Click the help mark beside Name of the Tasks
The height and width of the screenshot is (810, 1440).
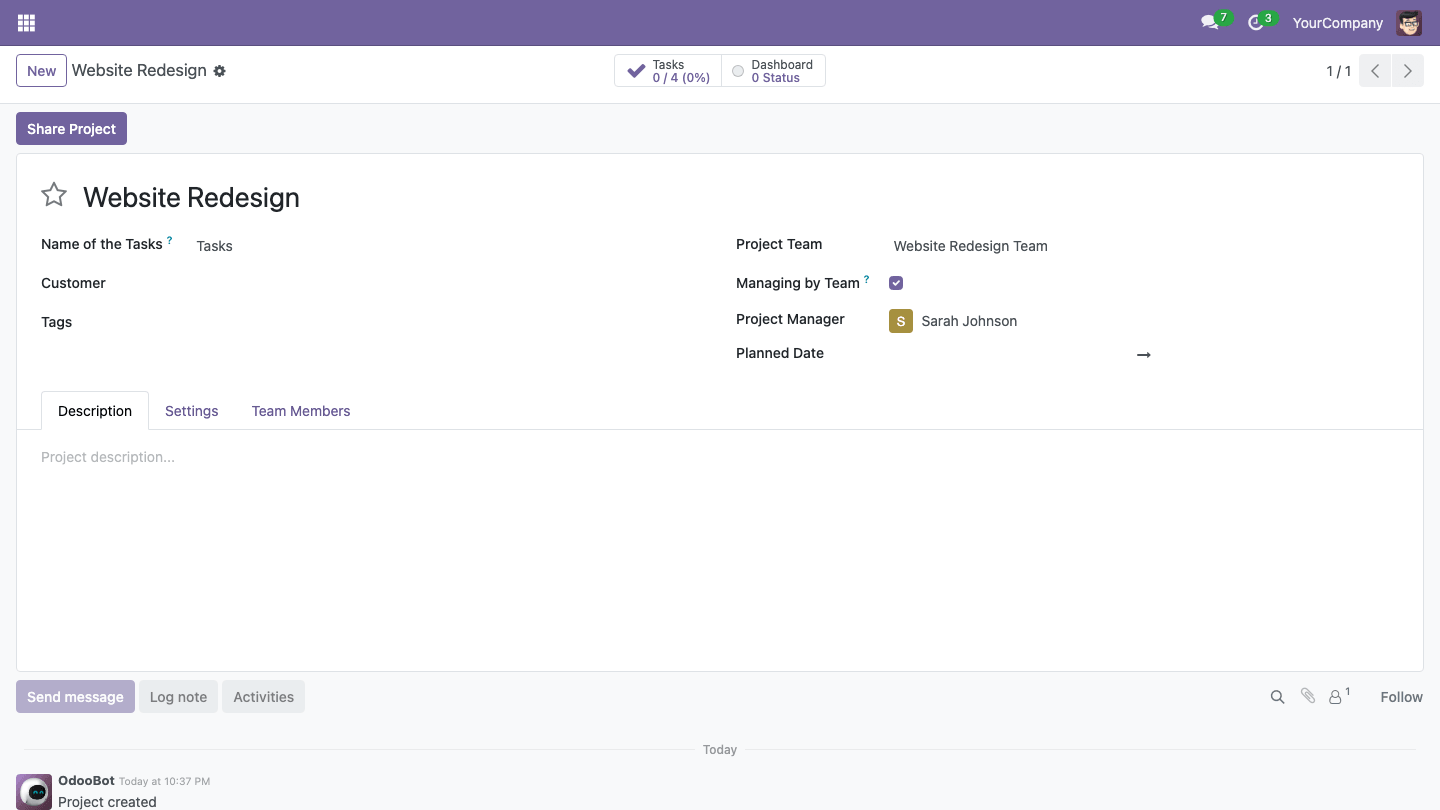[x=170, y=240]
